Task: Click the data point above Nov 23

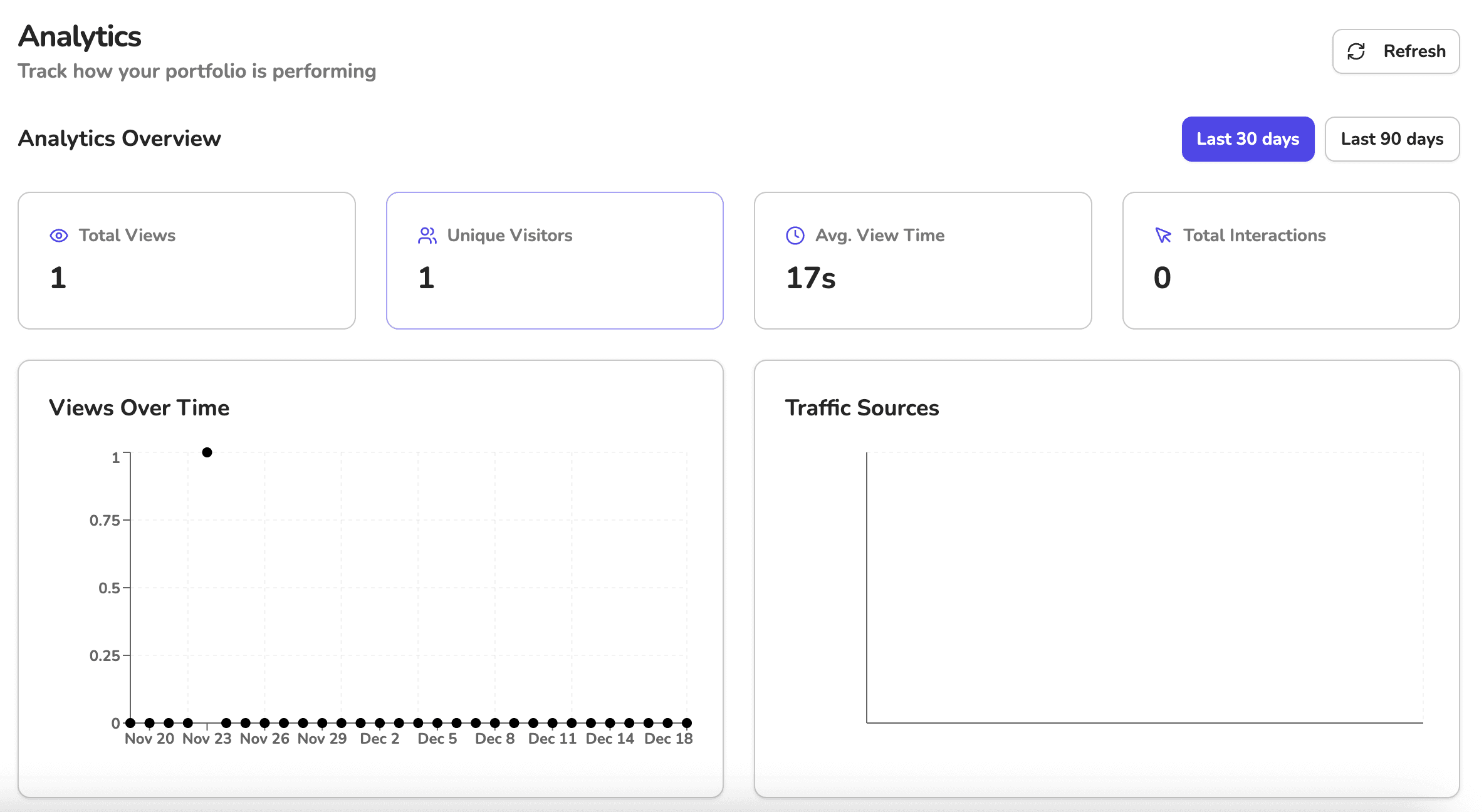Action: point(207,451)
